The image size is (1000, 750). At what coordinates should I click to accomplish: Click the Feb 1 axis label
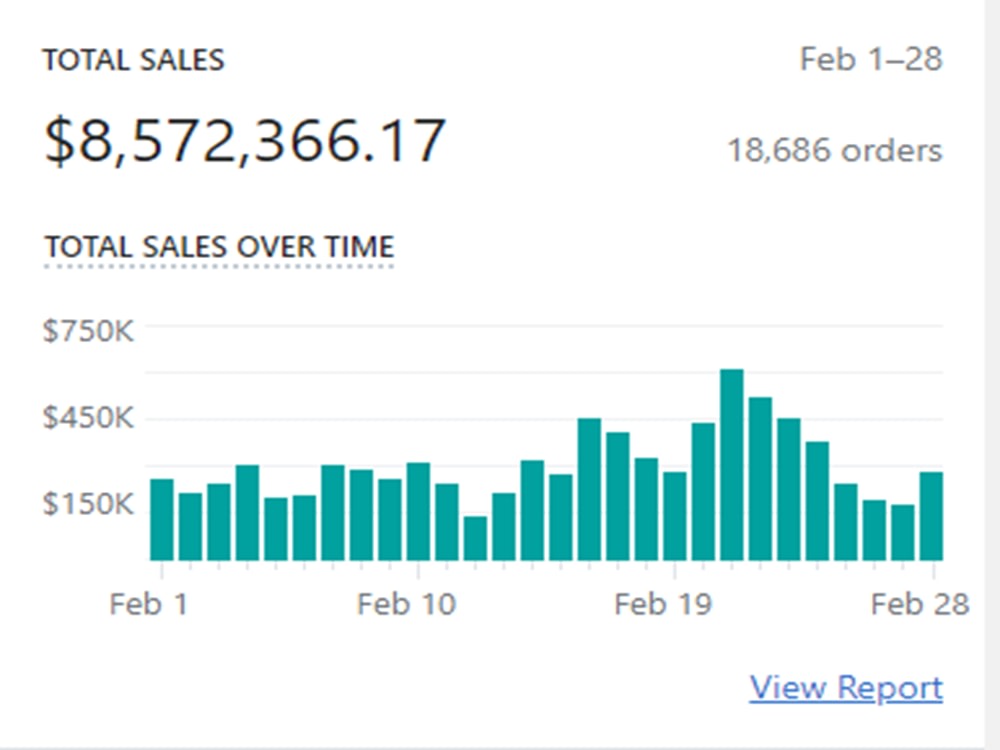149,604
